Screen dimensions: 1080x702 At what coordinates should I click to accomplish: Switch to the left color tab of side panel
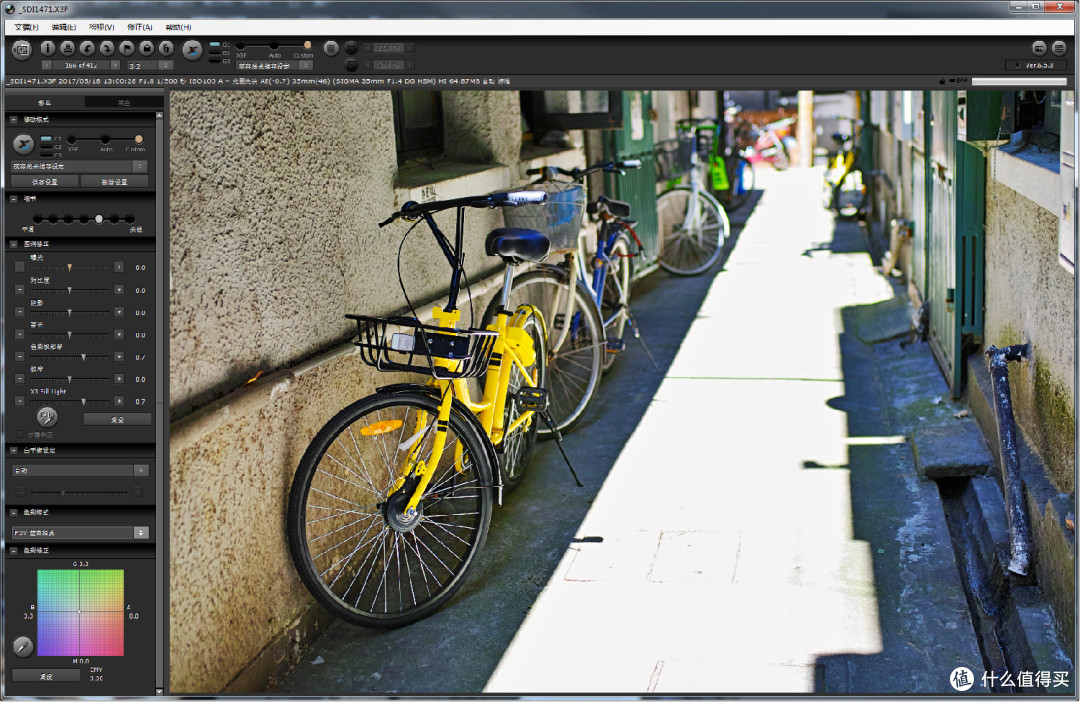point(45,102)
